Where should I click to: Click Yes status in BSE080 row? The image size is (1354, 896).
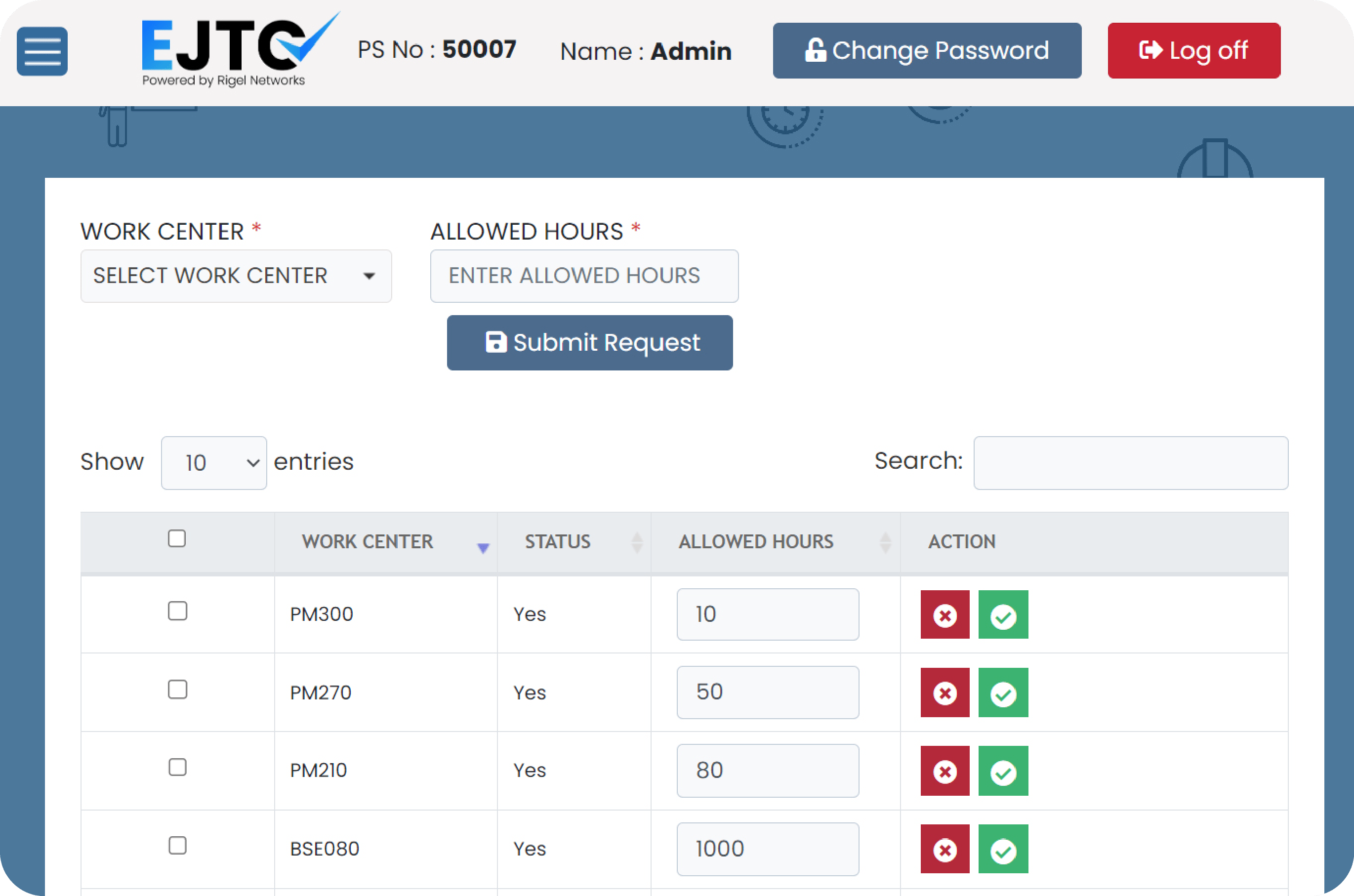[x=530, y=849]
